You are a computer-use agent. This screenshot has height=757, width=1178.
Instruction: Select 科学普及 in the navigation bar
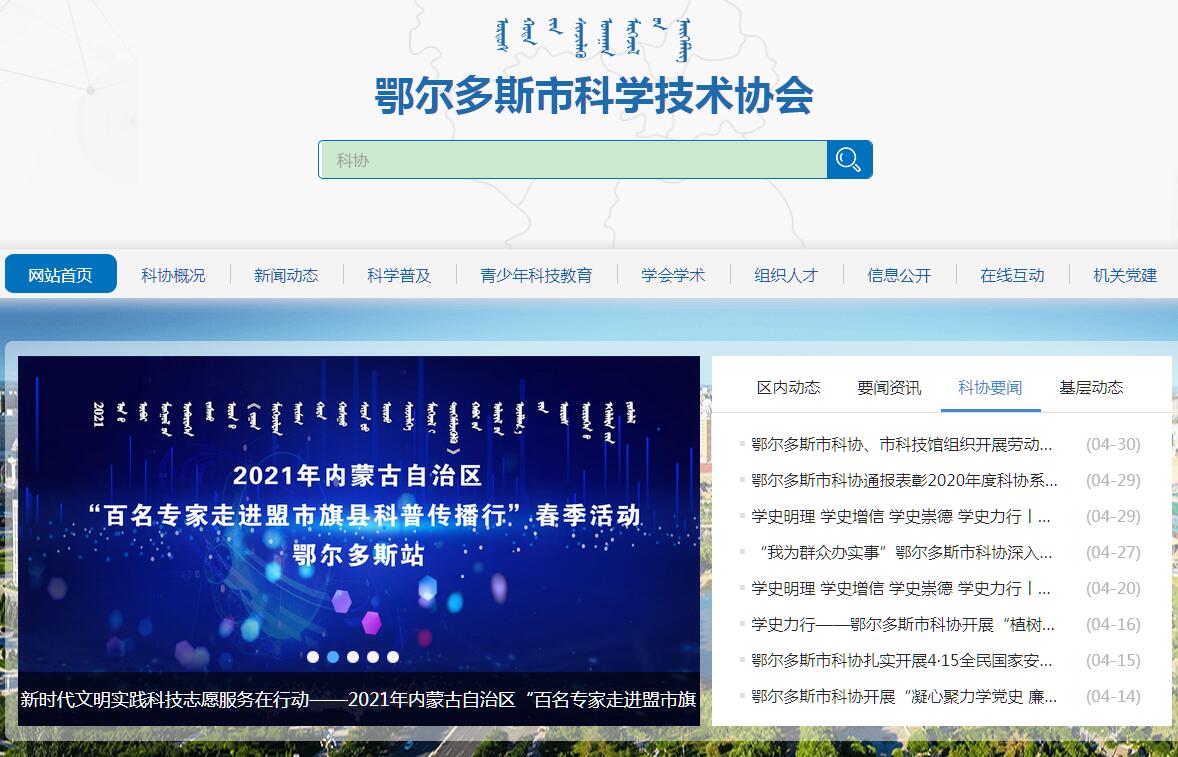pos(399,275)
